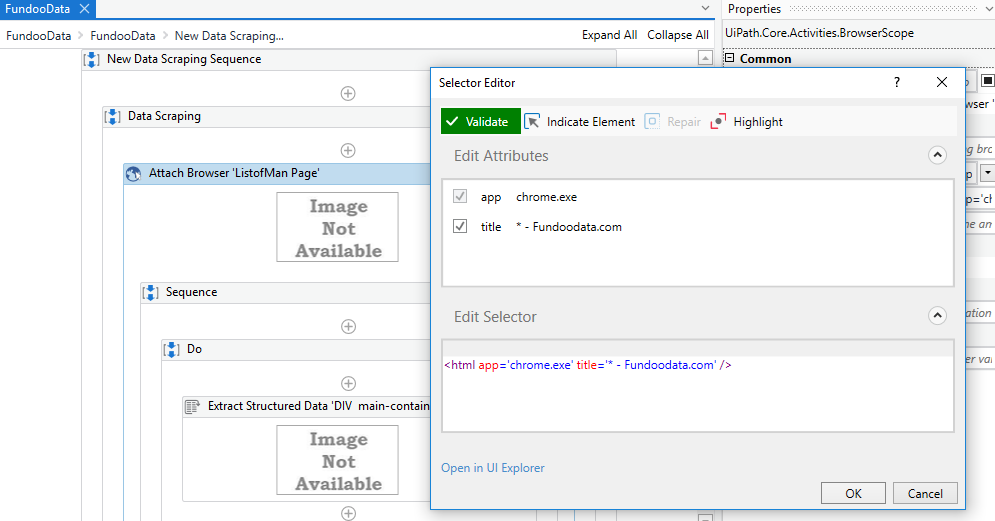Add activity via plus below Data Scraping header
Viewport: 995px width, 521px height.
click(x=348, y=150)
